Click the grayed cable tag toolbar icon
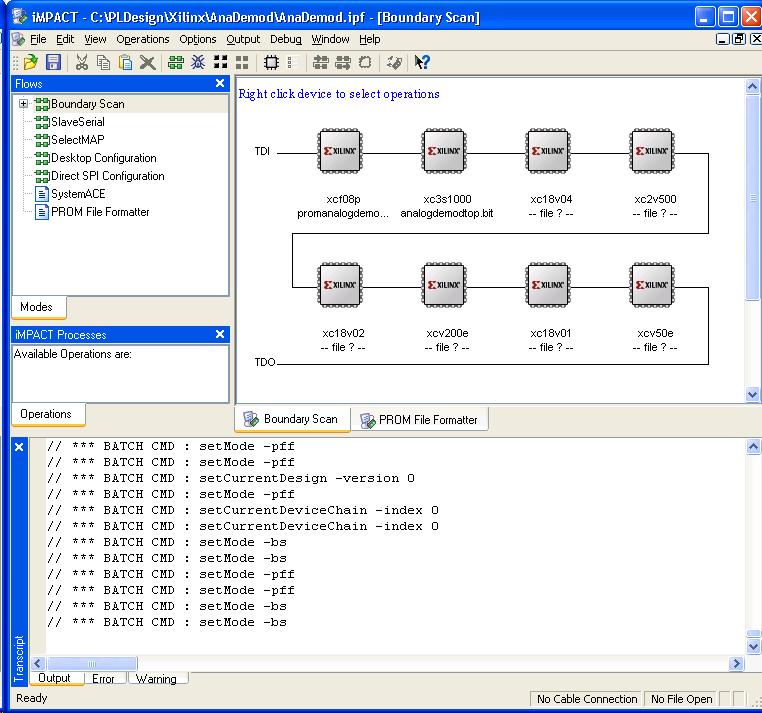The image size is (762, 713). point(394,62)
